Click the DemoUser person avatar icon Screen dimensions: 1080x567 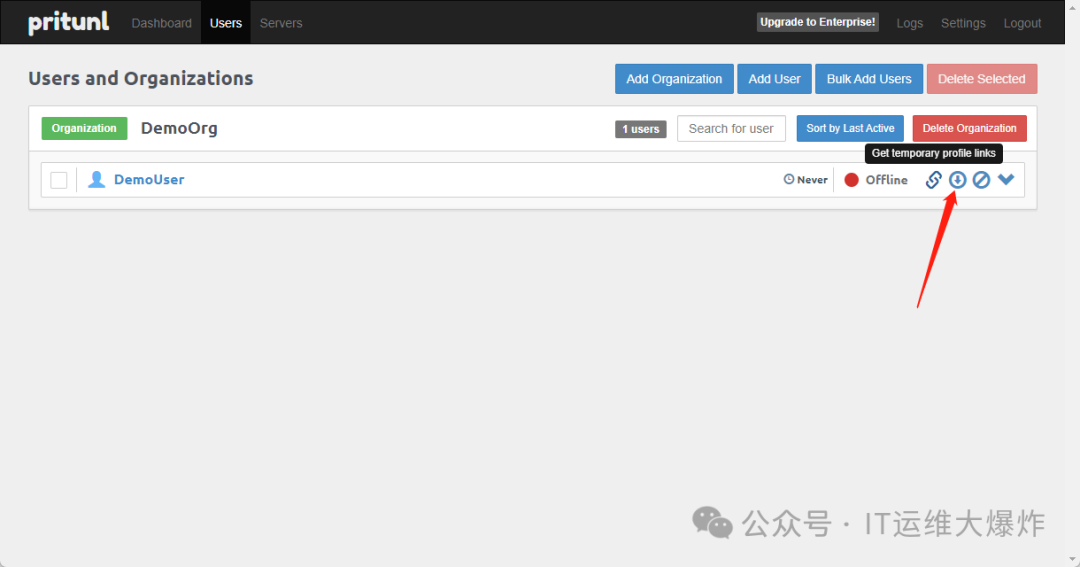97,180
